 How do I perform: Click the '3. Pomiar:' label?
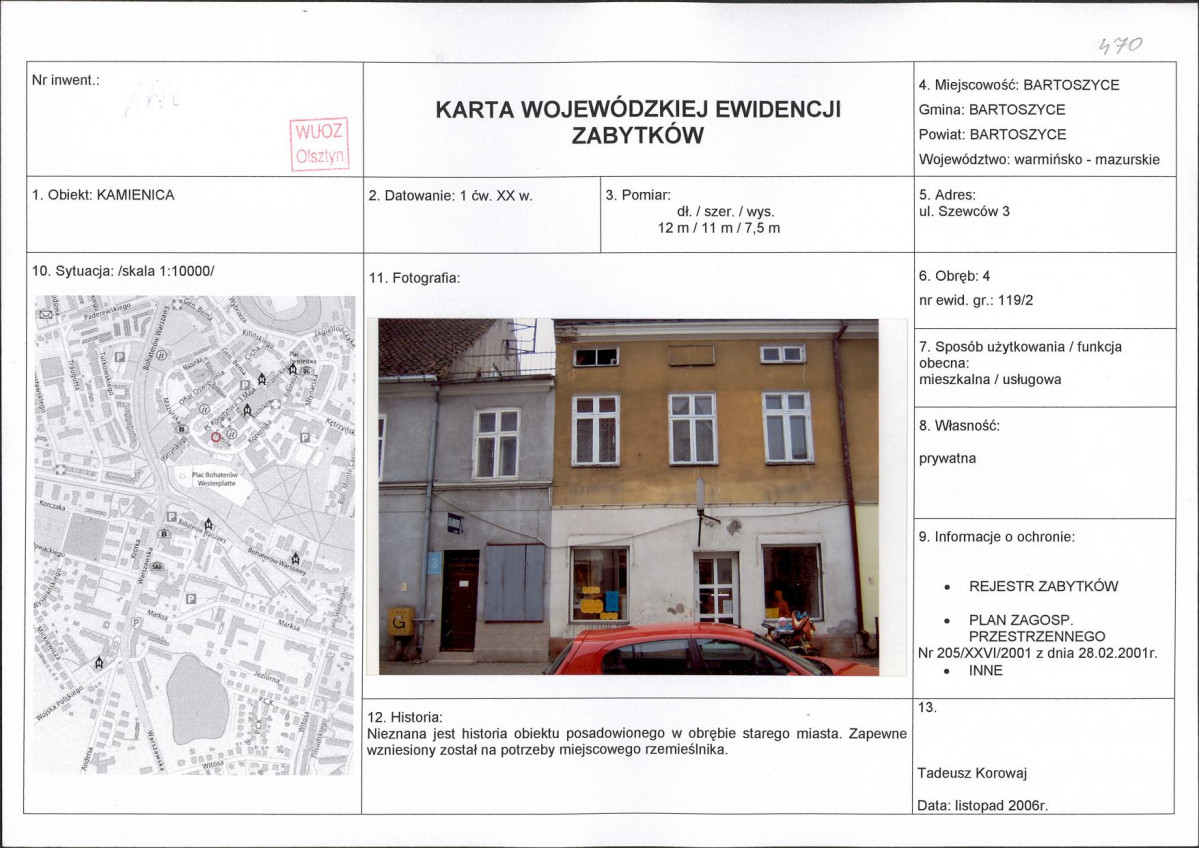[638, 195]
